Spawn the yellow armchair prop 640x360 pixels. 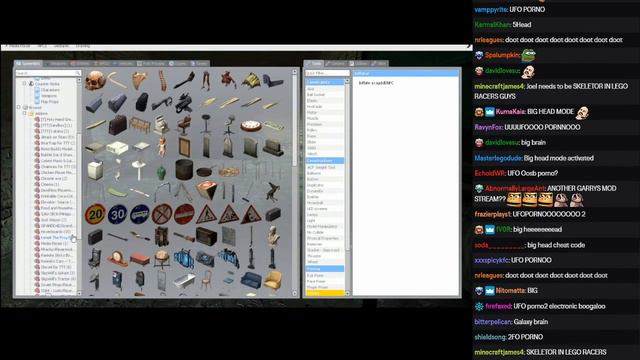coord(273,281)
